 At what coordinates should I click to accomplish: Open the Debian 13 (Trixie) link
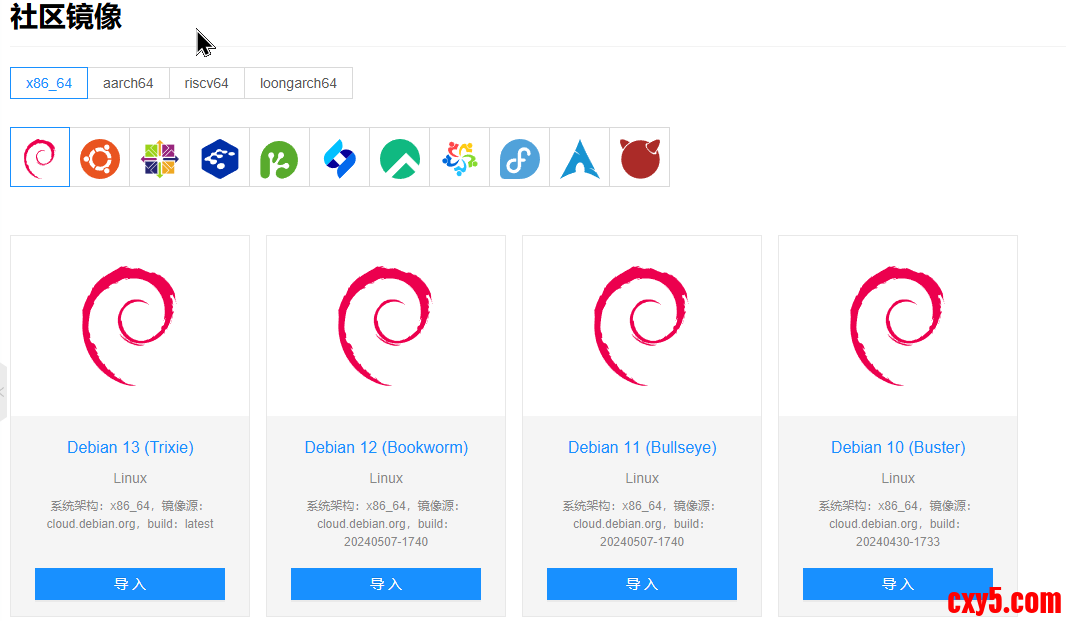(x=131, y=447)
